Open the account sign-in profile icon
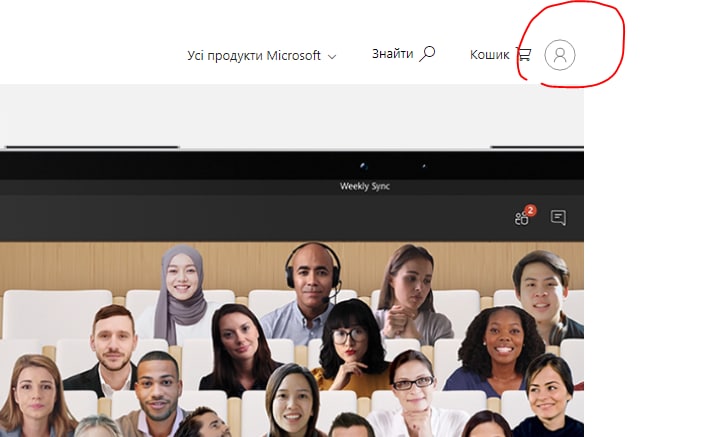 pyautogui.click(x=560, y=55)
